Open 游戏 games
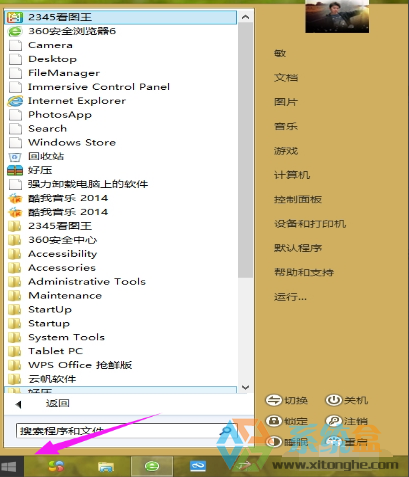The height and width of the screenshot is (477, 409). click(x=286, y=151)
